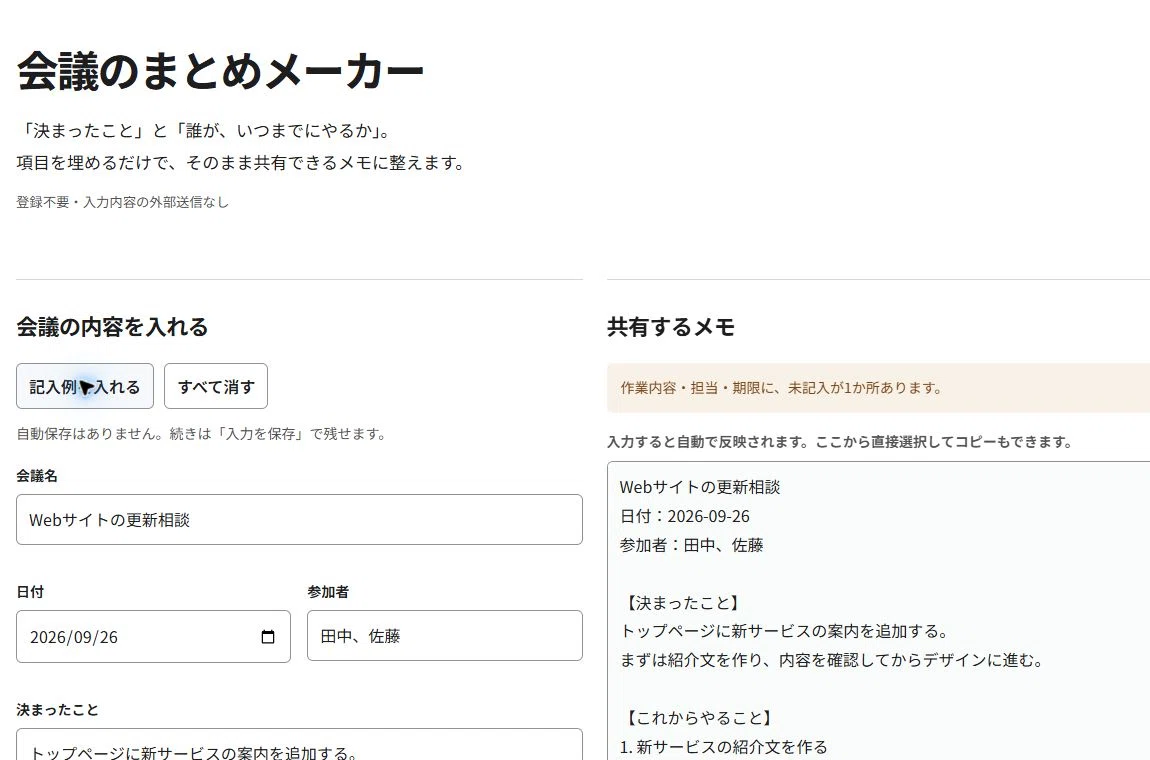Click the 【決まったこと】 line in memo
The width and height of the screenshot is (1150, 760).
682,603
